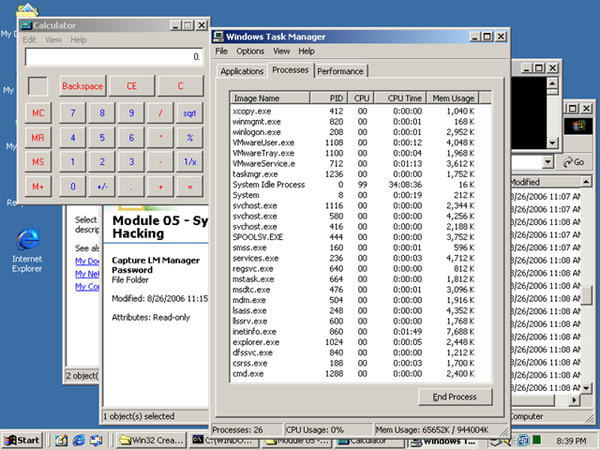The image size is (600, 450).
Task: Click the calculator MS memory store key
Action: coord(38,162)
